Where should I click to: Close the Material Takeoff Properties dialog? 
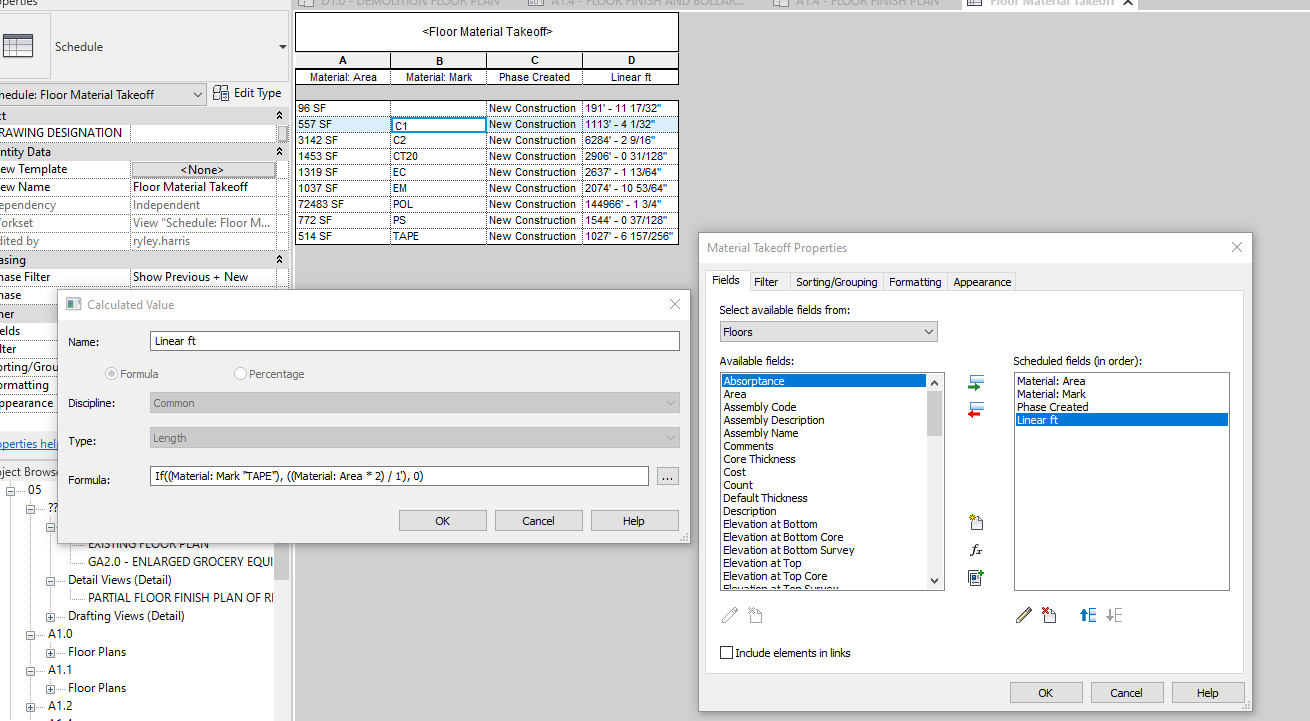click(1237, 247)
